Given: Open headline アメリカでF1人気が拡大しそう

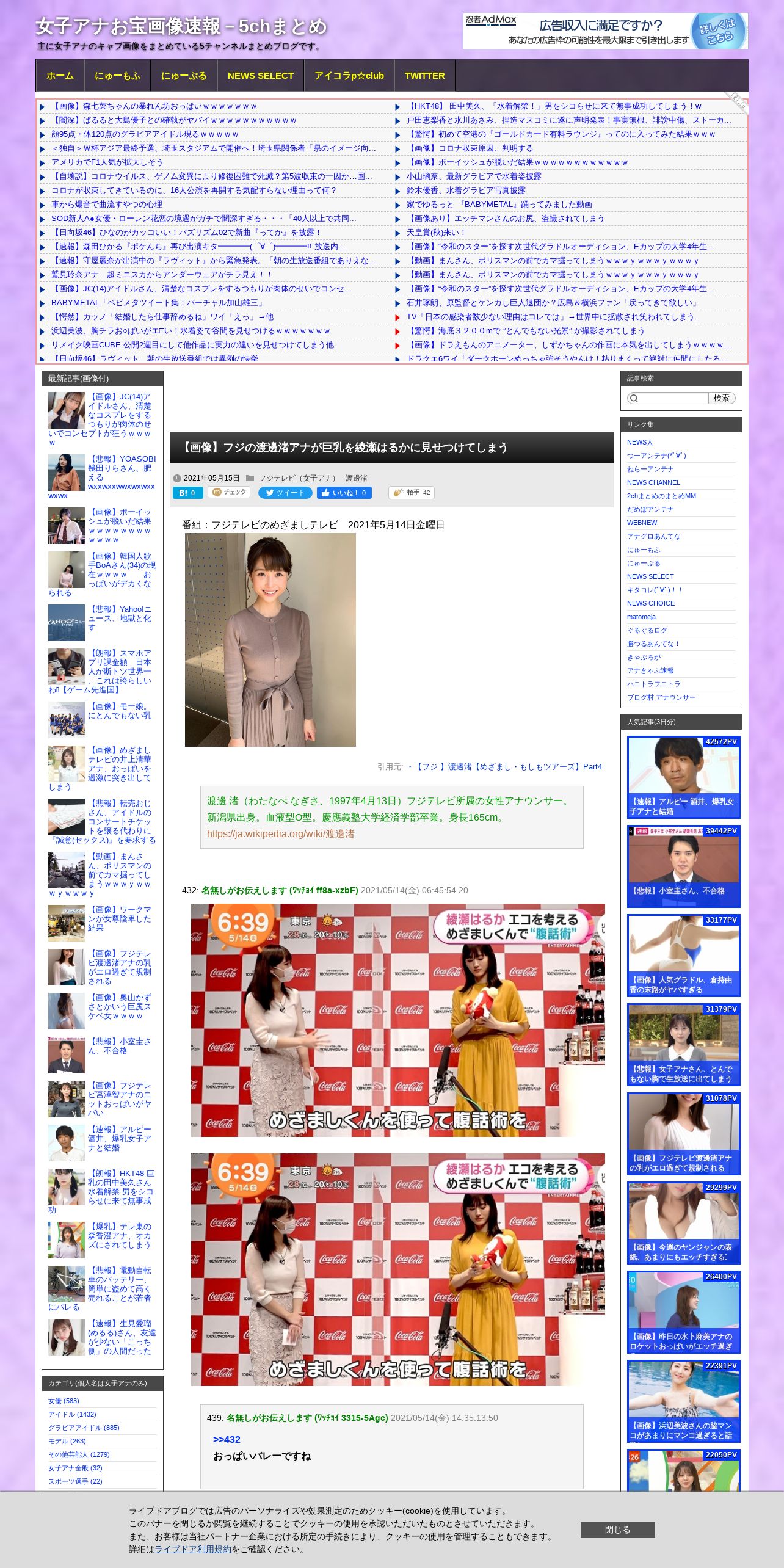Looking at the screenshot, I should pyautogui.click(x=107, y=162).
